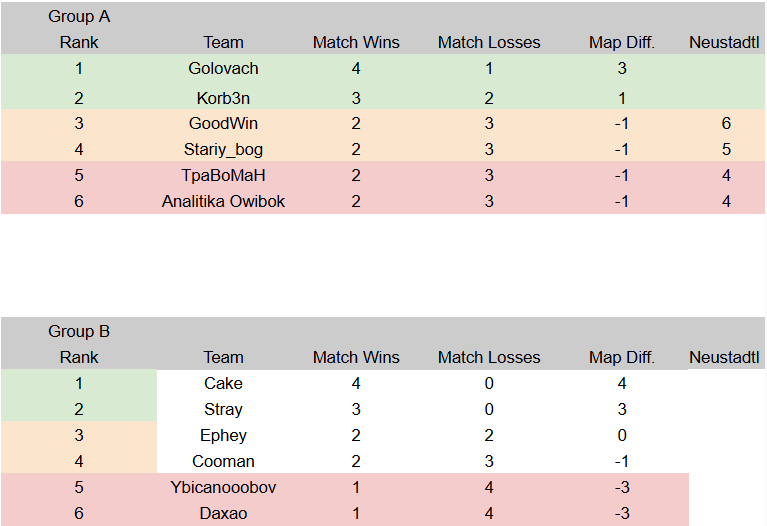Click the Group A title cell

click(x=79, y=17)
